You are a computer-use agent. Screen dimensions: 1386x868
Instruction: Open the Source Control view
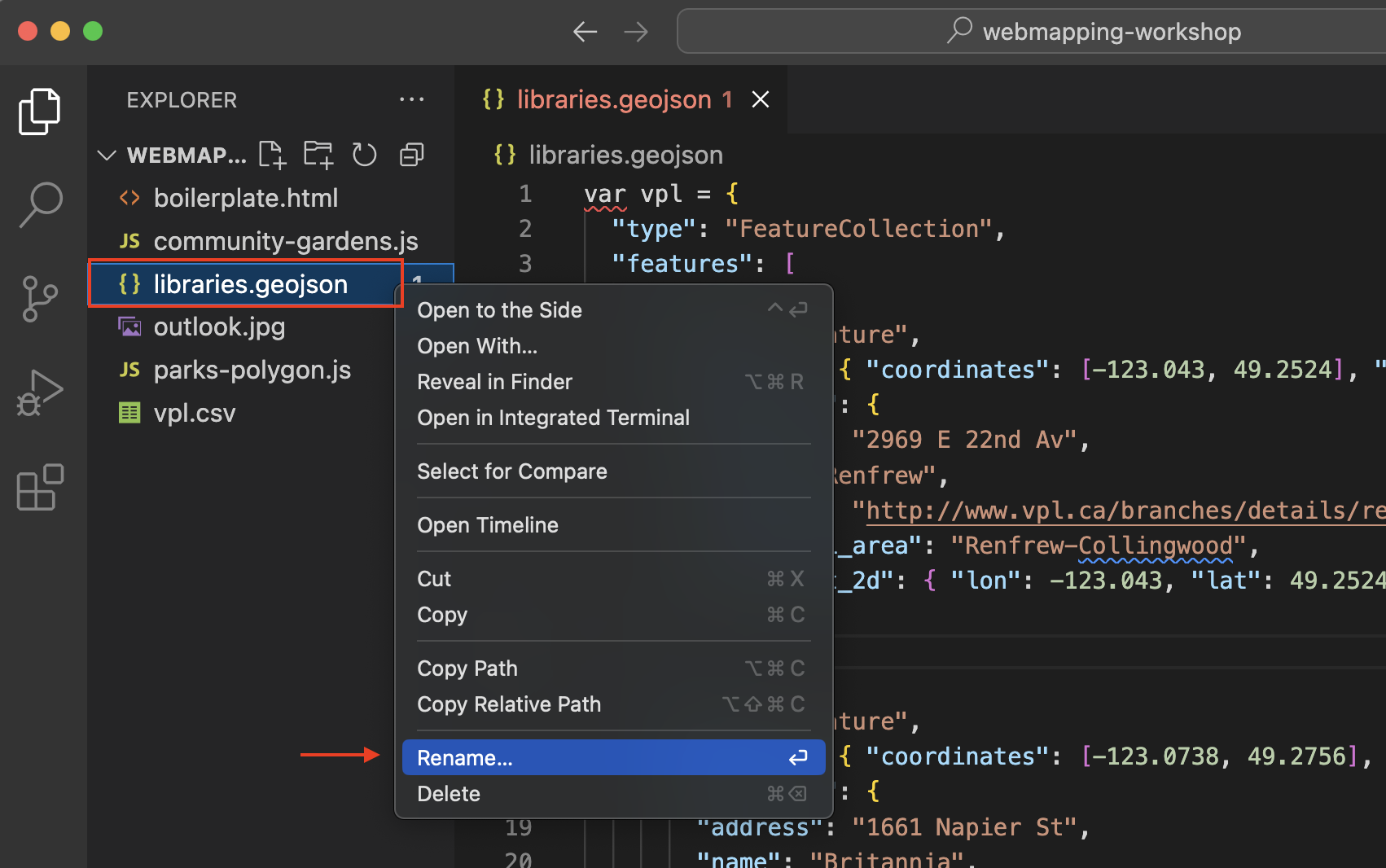[40, 299]
